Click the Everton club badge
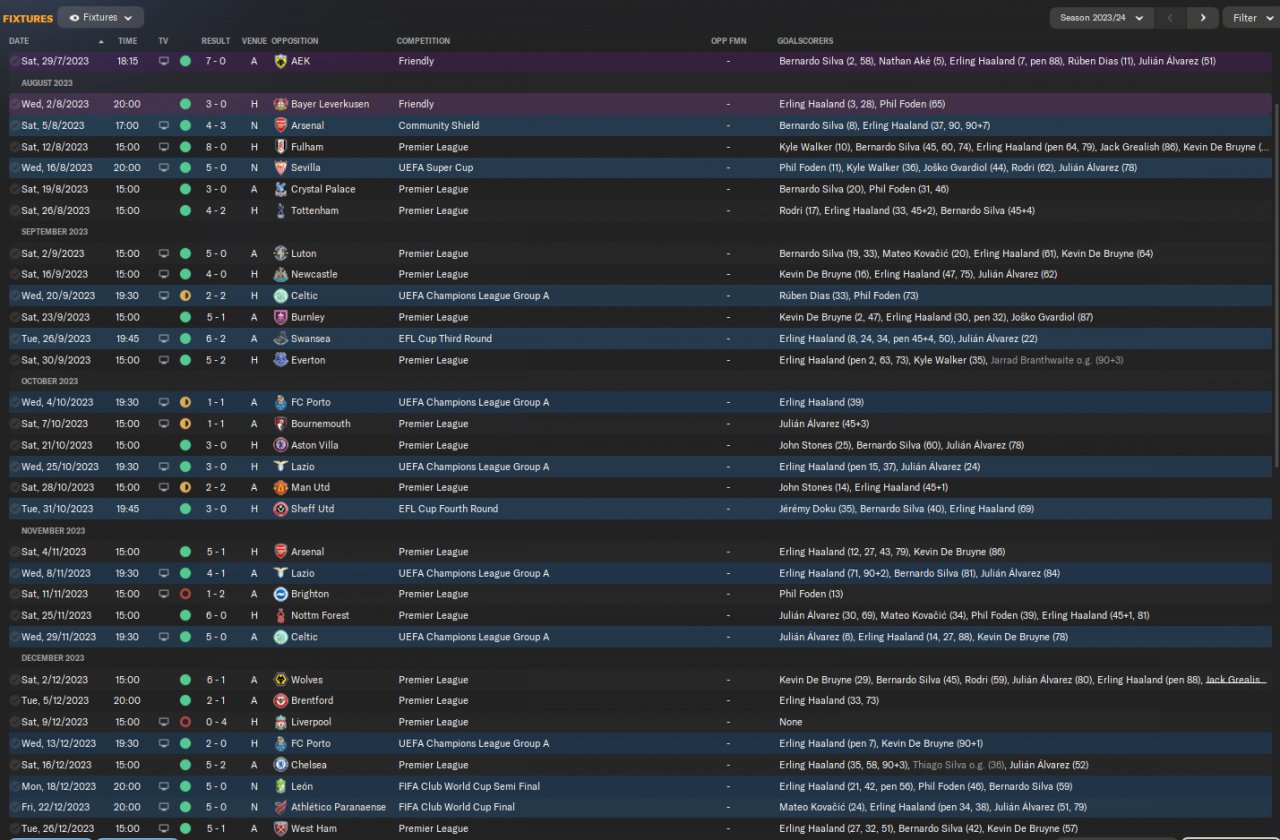1280x840 pixels. [x=280, y=360]
